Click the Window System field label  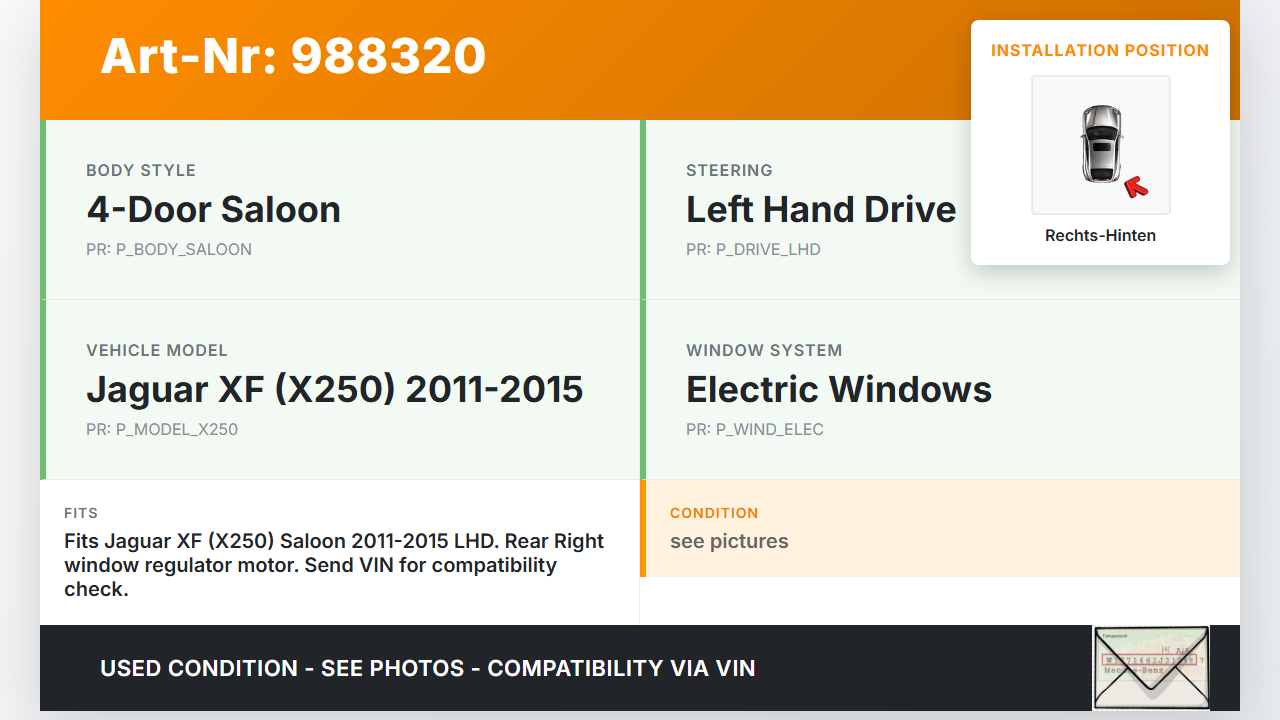tap(764, 350)
